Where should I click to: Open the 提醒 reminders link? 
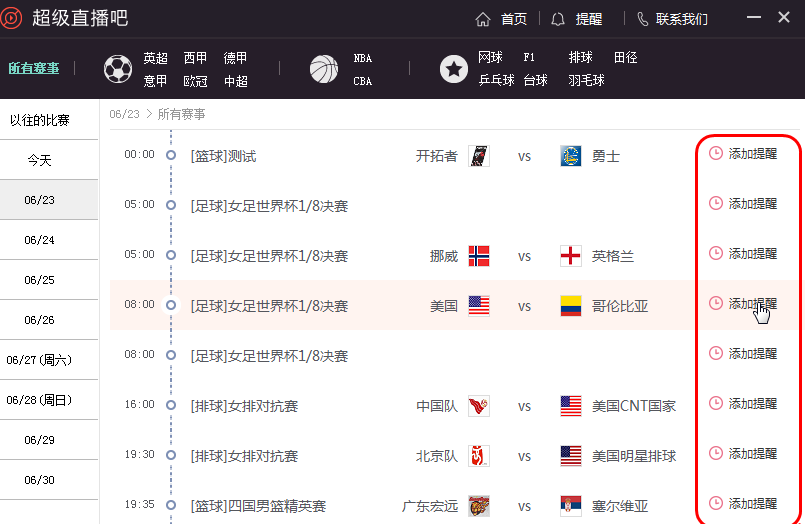(x=589, y=20)
